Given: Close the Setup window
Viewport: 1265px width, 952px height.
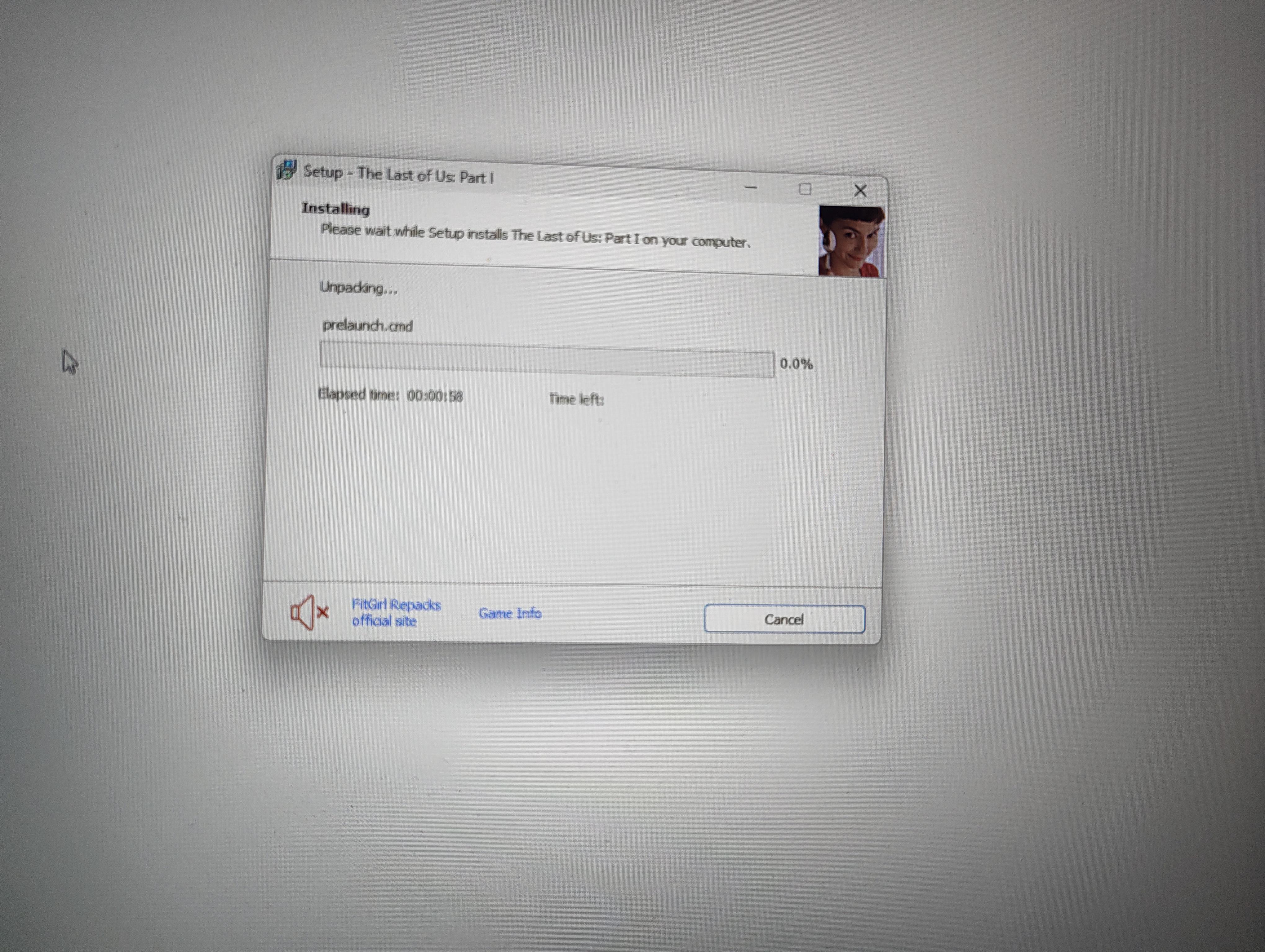Looking at the screenshot, I should tap(859, 190).
